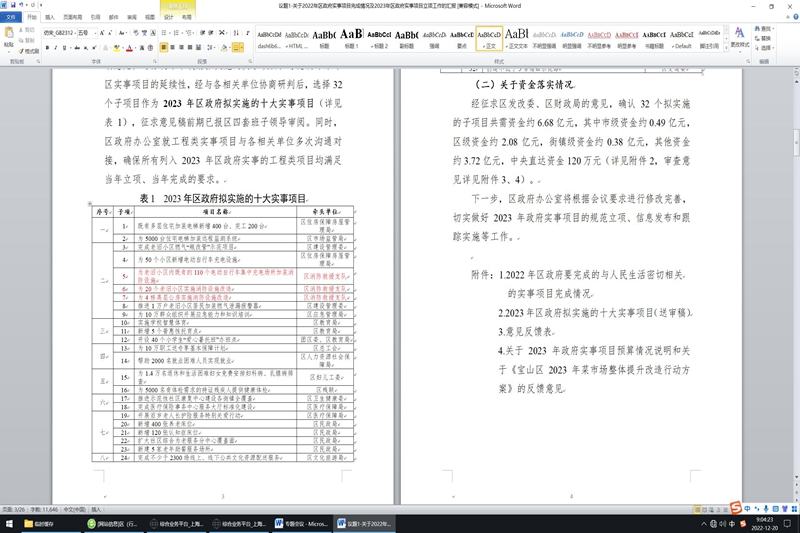
Task: Open the Line Spacing dropdown
Action: pyautogui.click(x=211, y=48)
